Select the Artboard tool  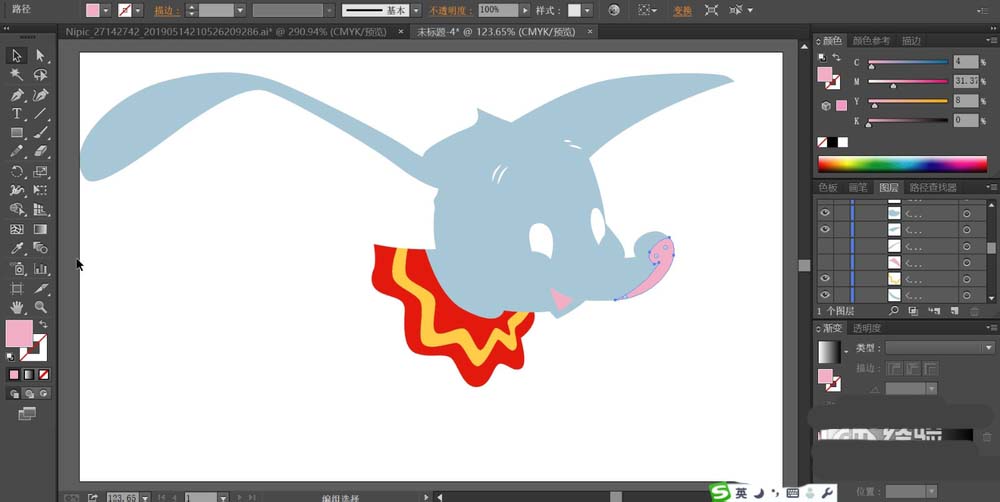pyautogui.click(x=17, y=288)
